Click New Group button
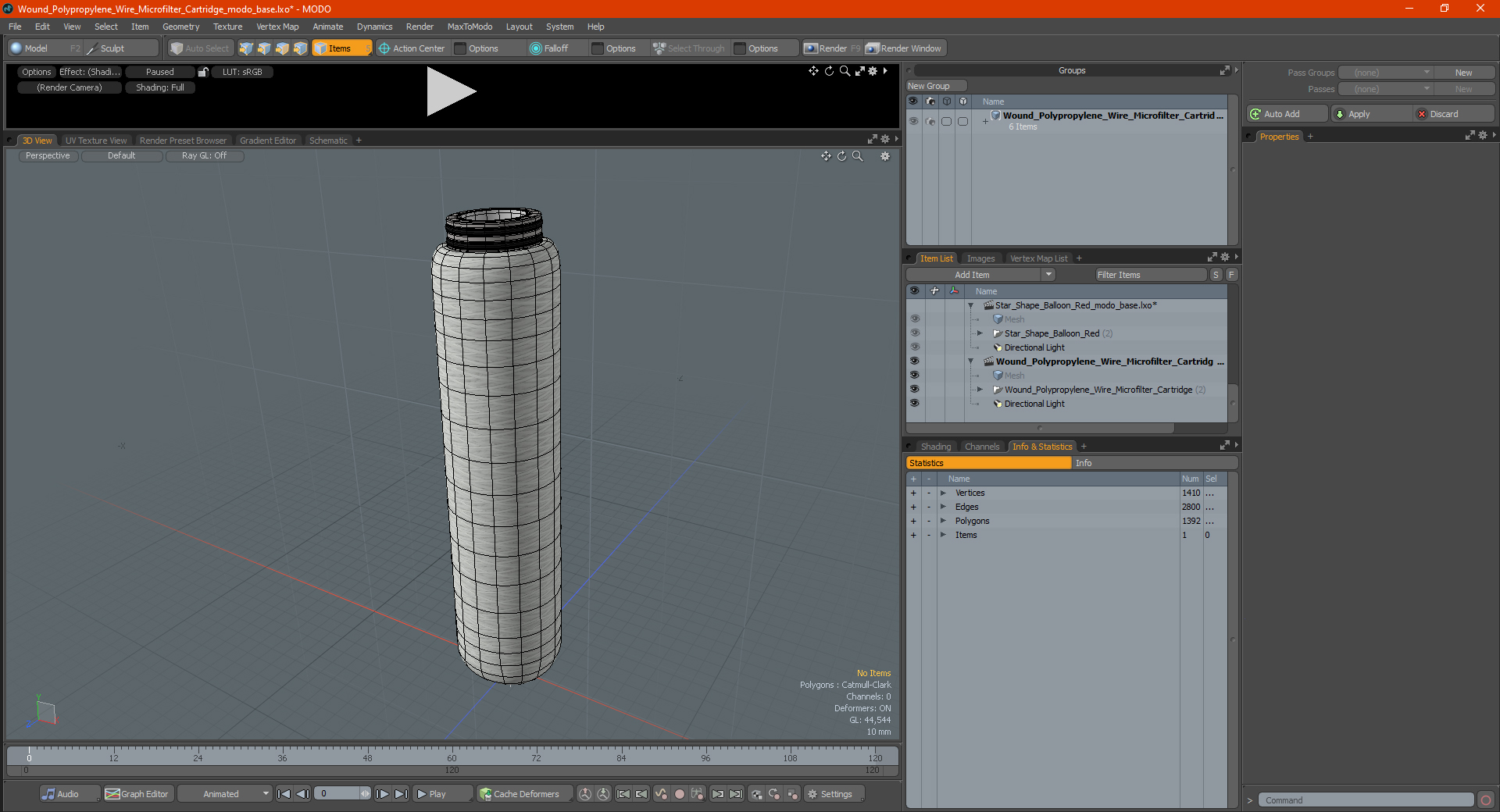The height and width of the screenshot is (812, 1500). point(935,86)
